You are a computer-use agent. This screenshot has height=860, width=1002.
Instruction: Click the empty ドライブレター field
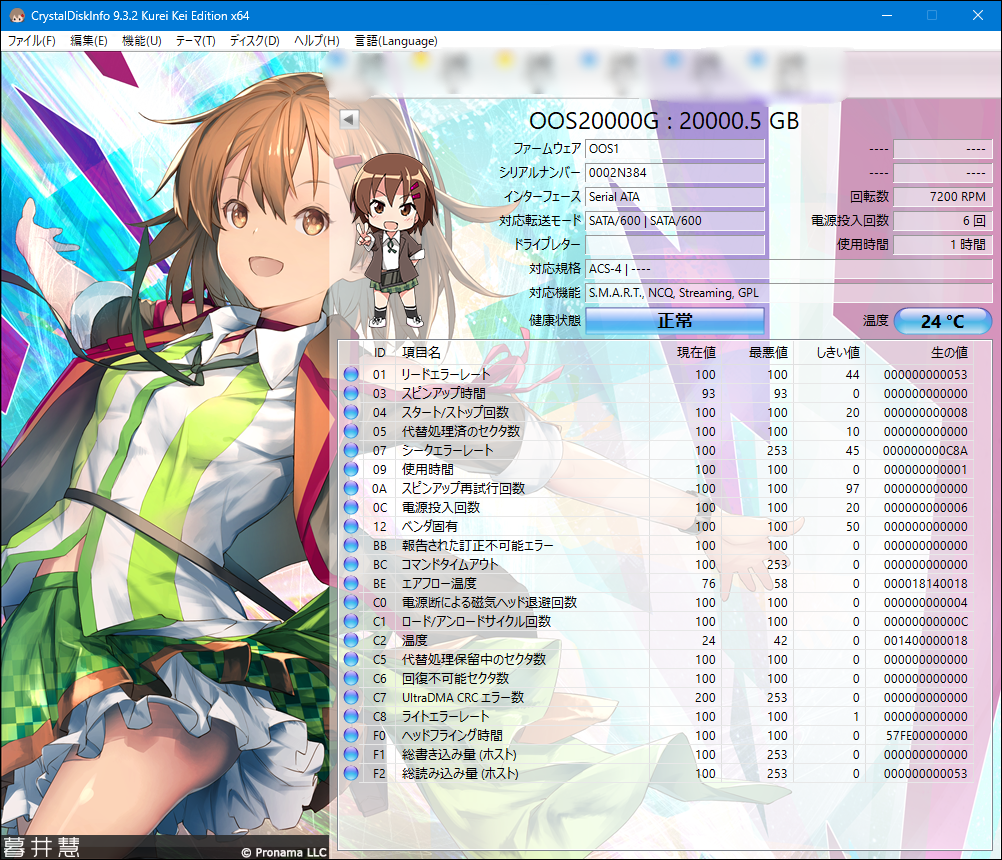675,245
